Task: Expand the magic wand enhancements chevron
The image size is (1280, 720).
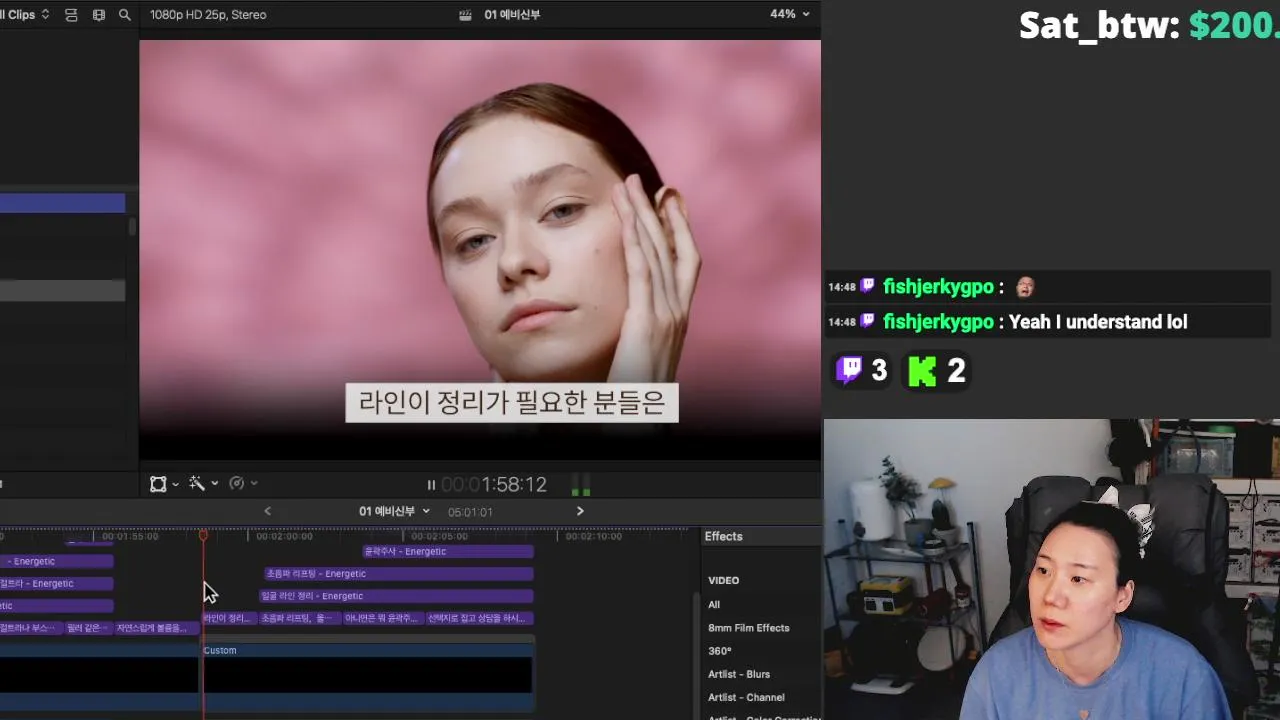Action: click(x=215, y=484)
